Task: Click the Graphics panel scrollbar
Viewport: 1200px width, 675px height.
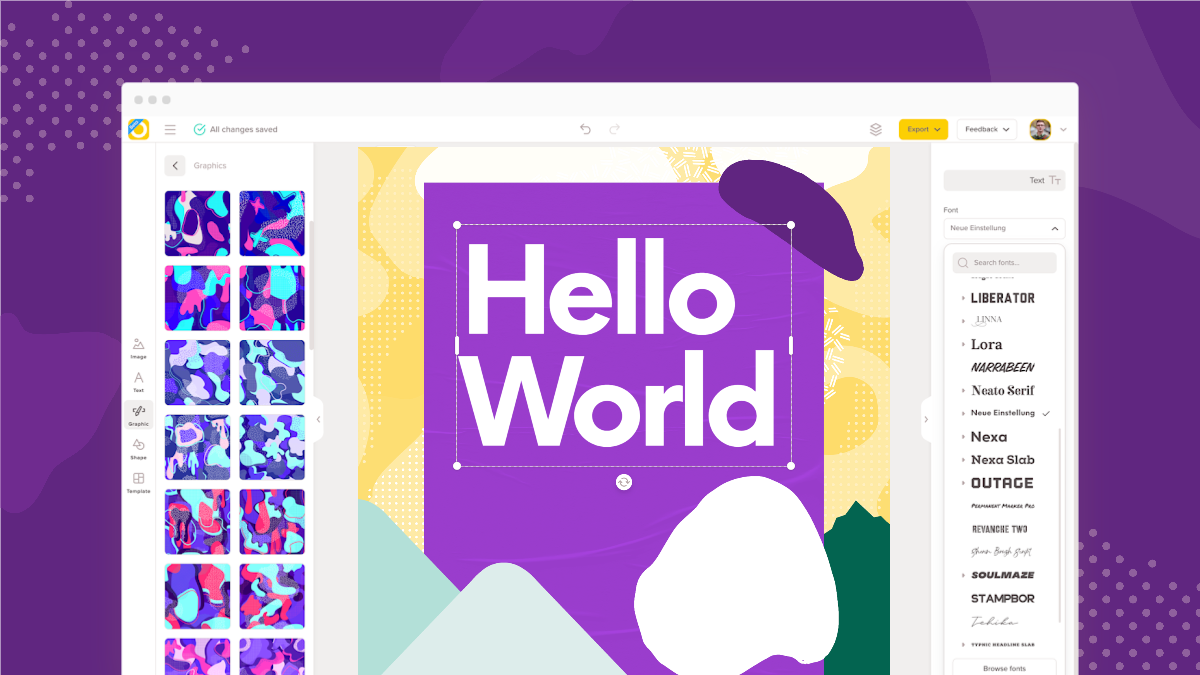Action: click(x=310, y=285)
